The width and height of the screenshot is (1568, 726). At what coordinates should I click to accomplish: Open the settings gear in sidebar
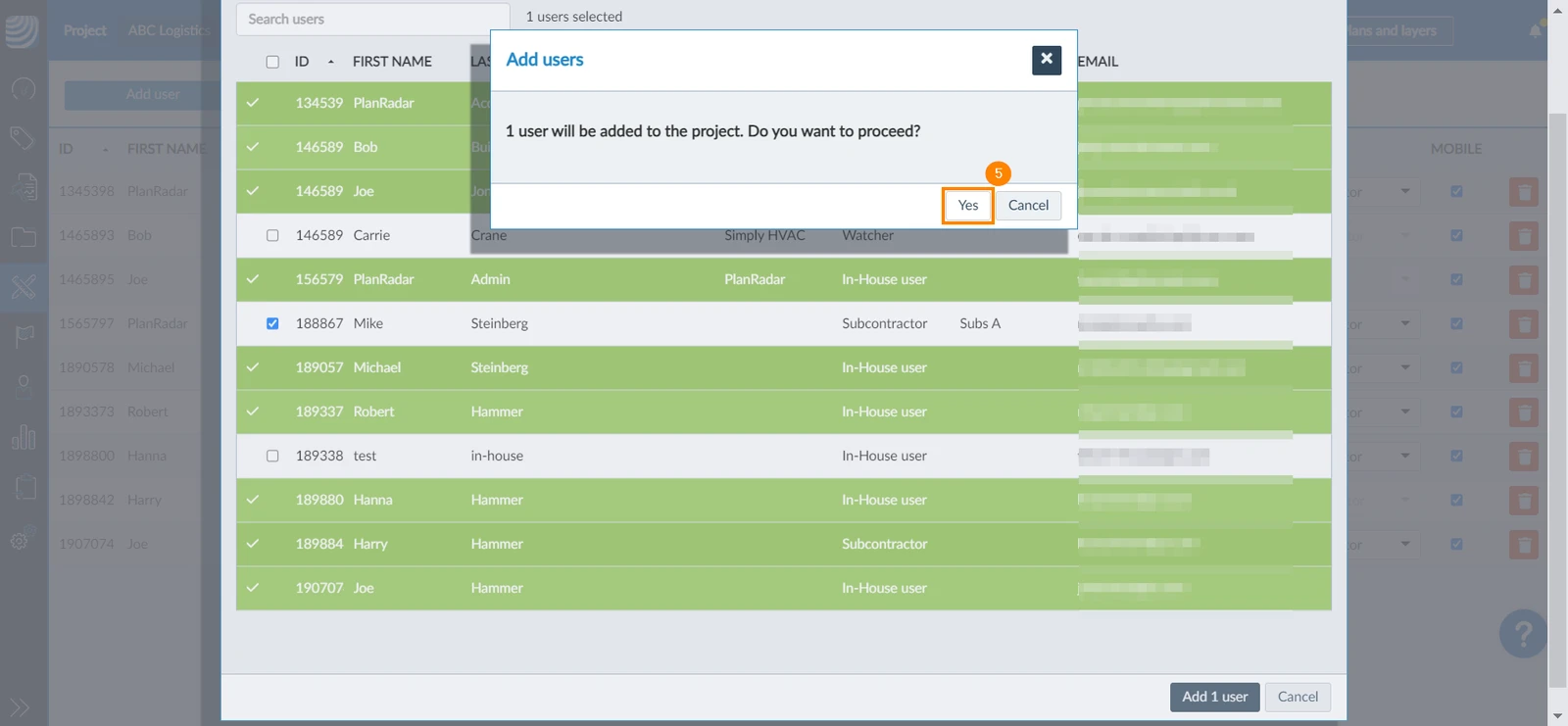pos(23,539)
